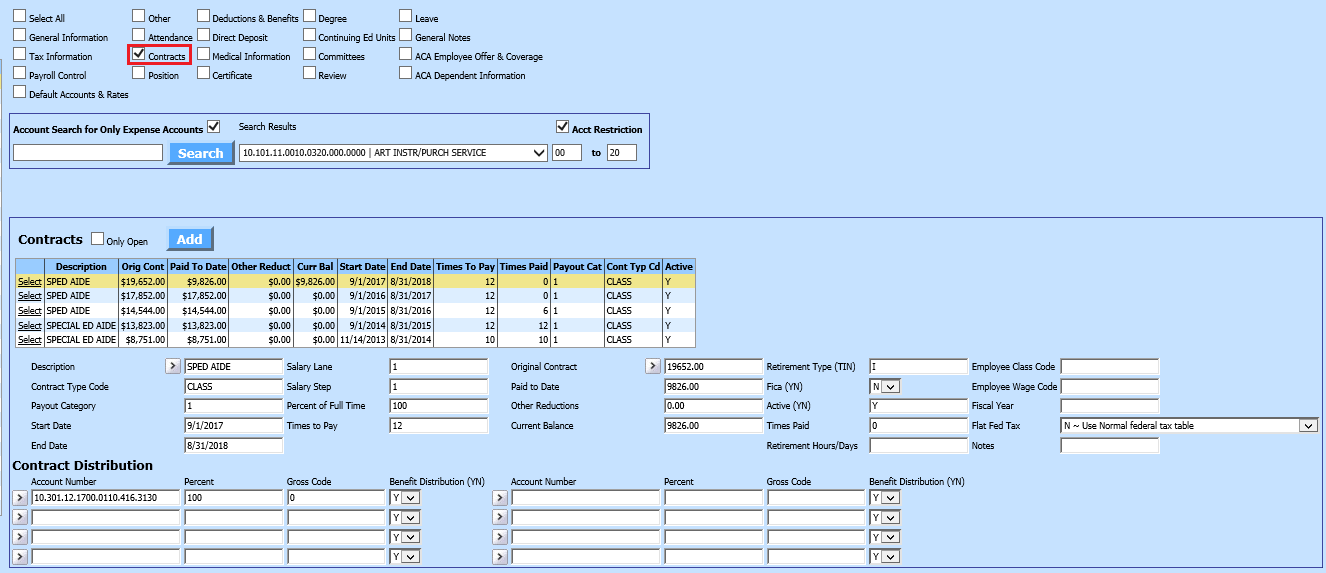Click the account search text field
This screenshot has height=573, width=1326.
(88, 153)
